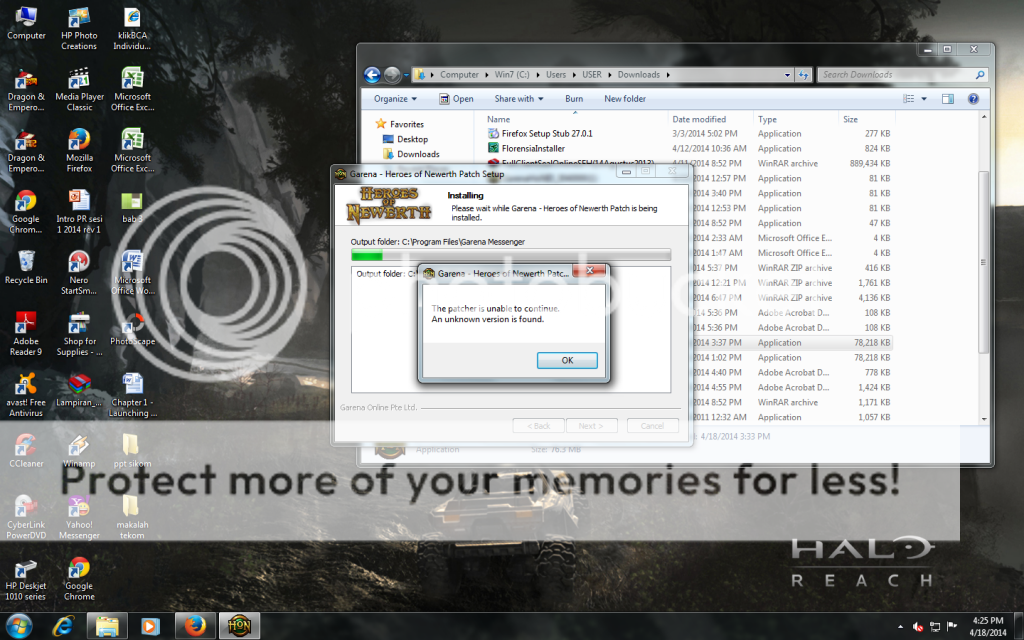The width and height of the screenshot is (1024, 640).
Task: Switch to HoN patcher in taskbar
Action: click(x=239, y=627)
